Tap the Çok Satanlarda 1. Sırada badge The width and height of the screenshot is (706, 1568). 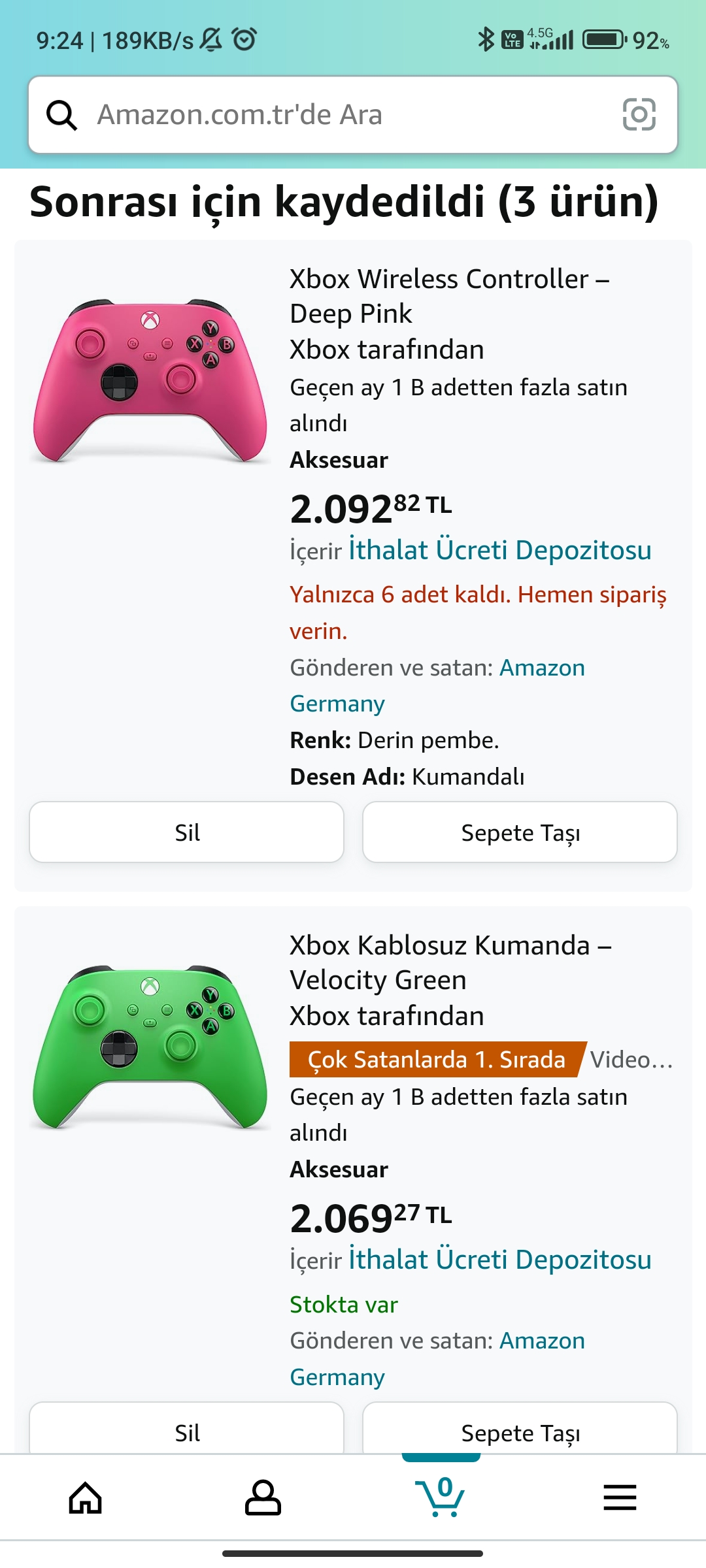437,1059
